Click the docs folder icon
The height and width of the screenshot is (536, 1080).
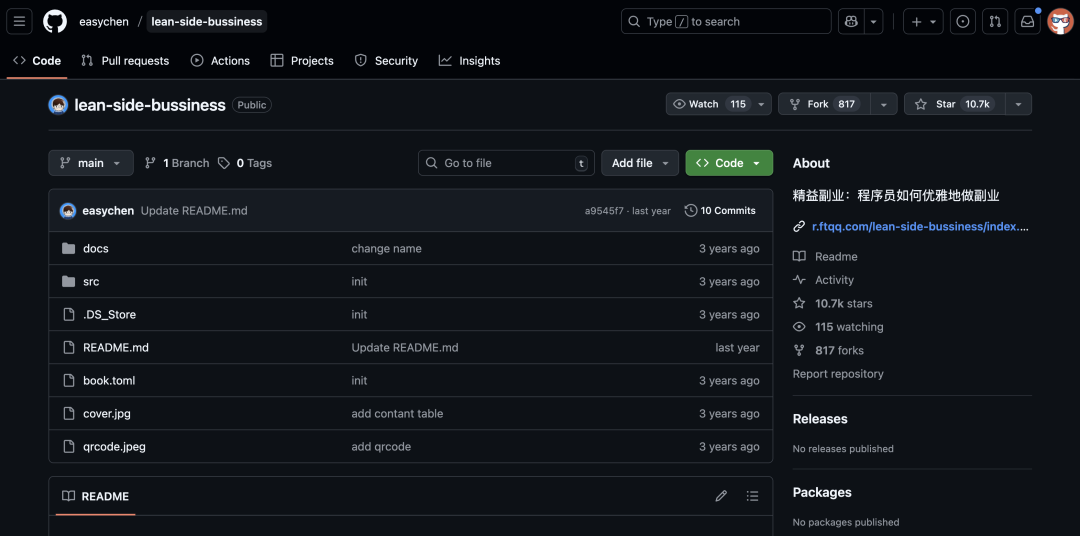[68, 248]
